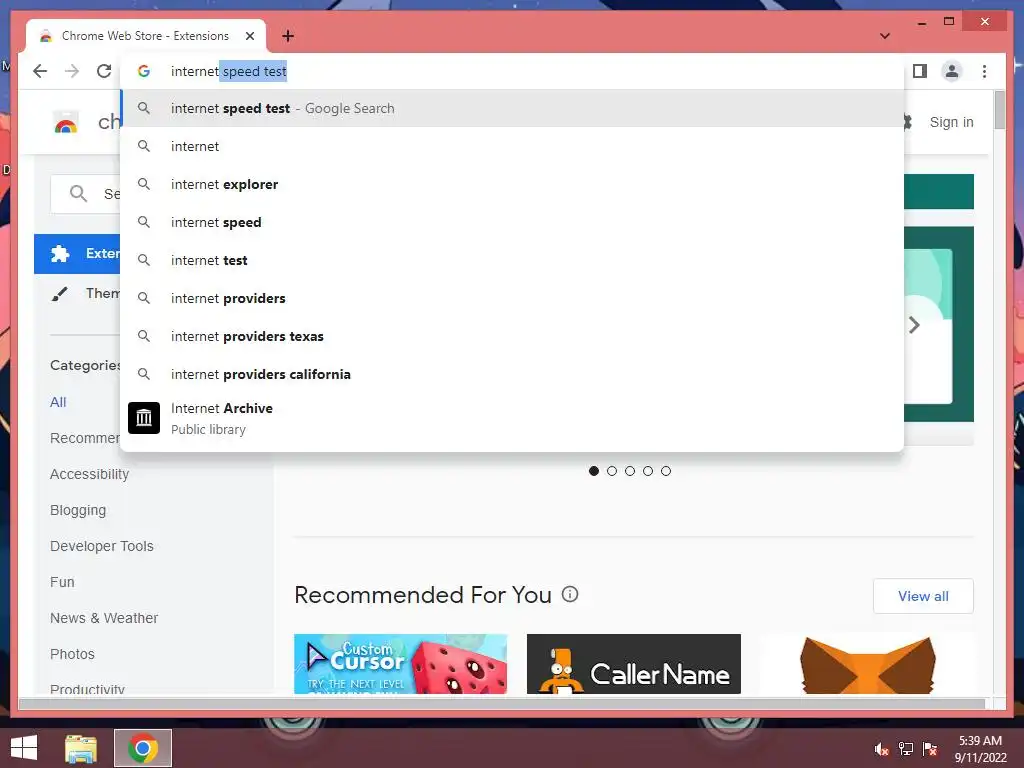Click Sign in link
The image size is (1024, 768).
[952, 122]
